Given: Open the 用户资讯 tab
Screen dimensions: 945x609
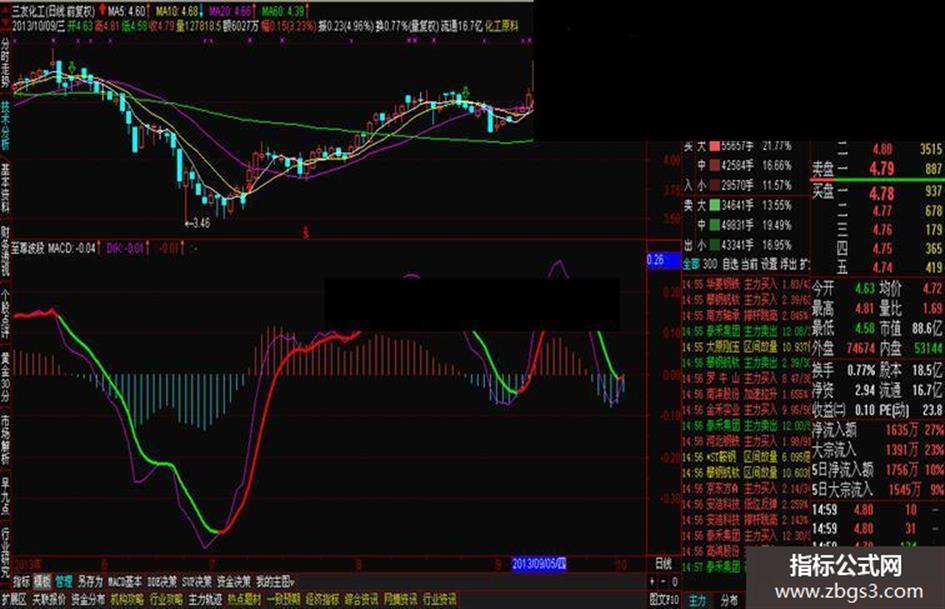Looking at the screenshot, I should click(400, 599).
